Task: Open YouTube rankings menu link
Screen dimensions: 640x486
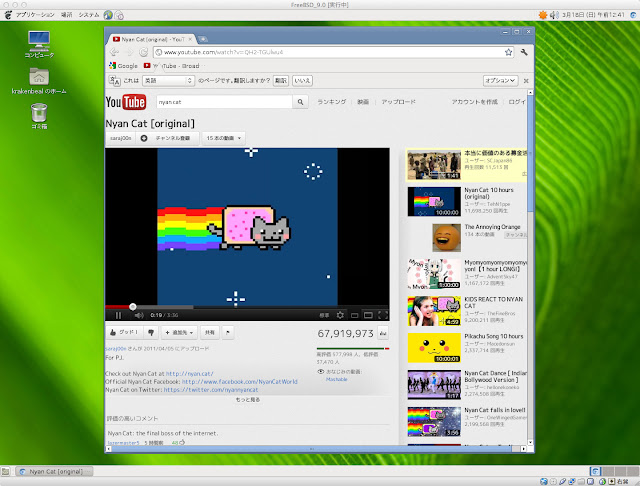Action: [x=331, y=102]
